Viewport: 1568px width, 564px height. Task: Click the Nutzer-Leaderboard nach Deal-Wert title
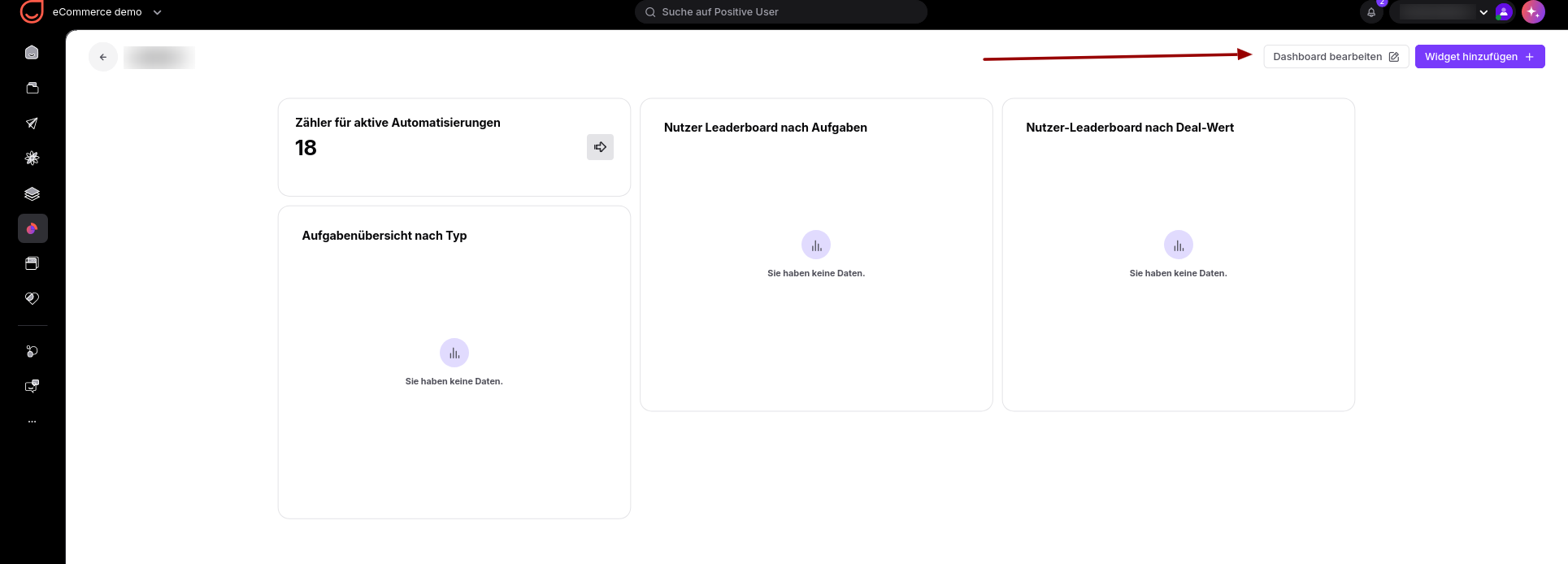pyautogui.click(x=1130, y=128)
